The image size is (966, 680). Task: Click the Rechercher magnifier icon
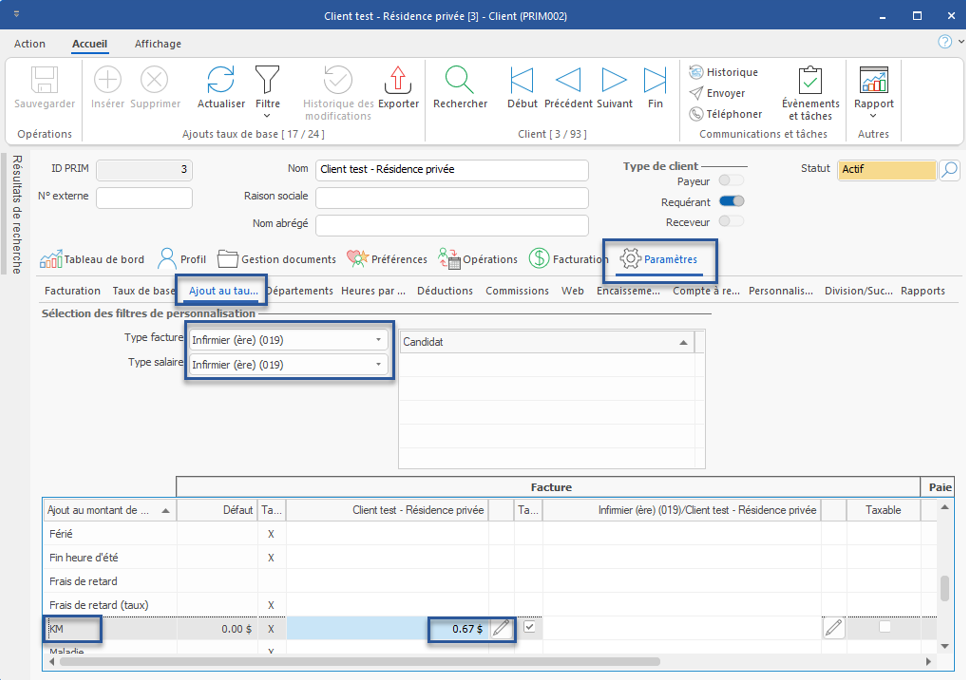click(460, 81)
